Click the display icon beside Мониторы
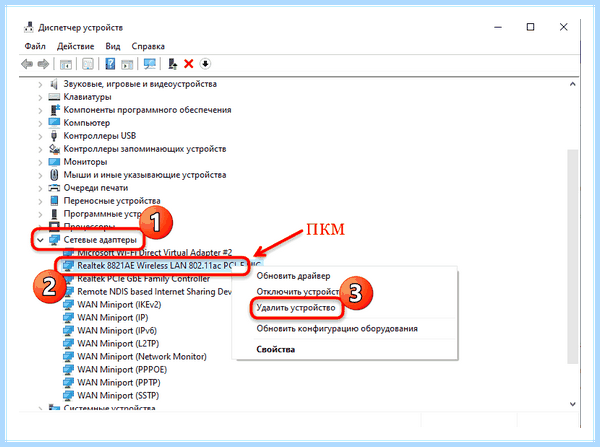 click(54, 162)
